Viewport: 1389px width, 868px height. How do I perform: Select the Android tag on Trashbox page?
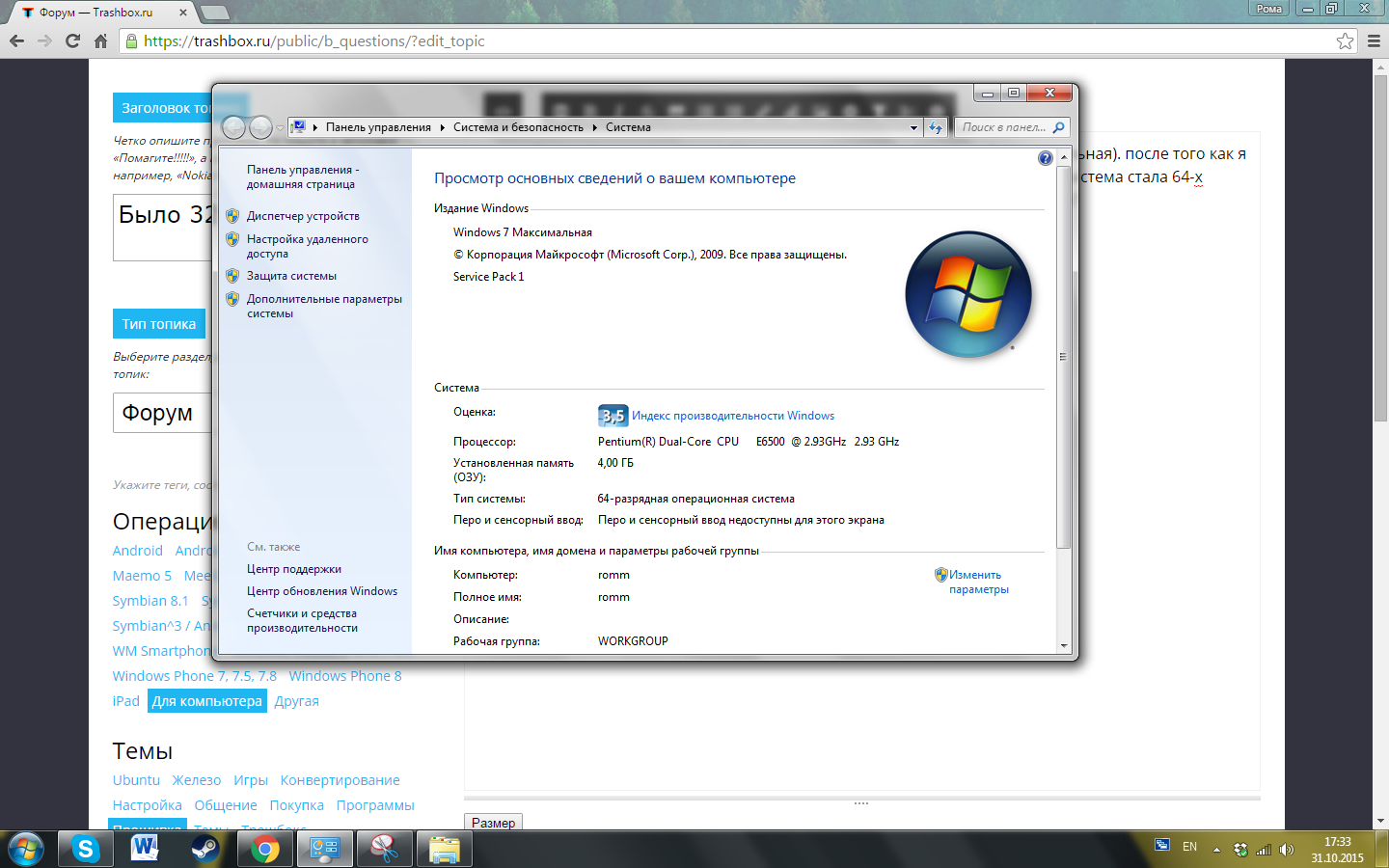[138, 551]
